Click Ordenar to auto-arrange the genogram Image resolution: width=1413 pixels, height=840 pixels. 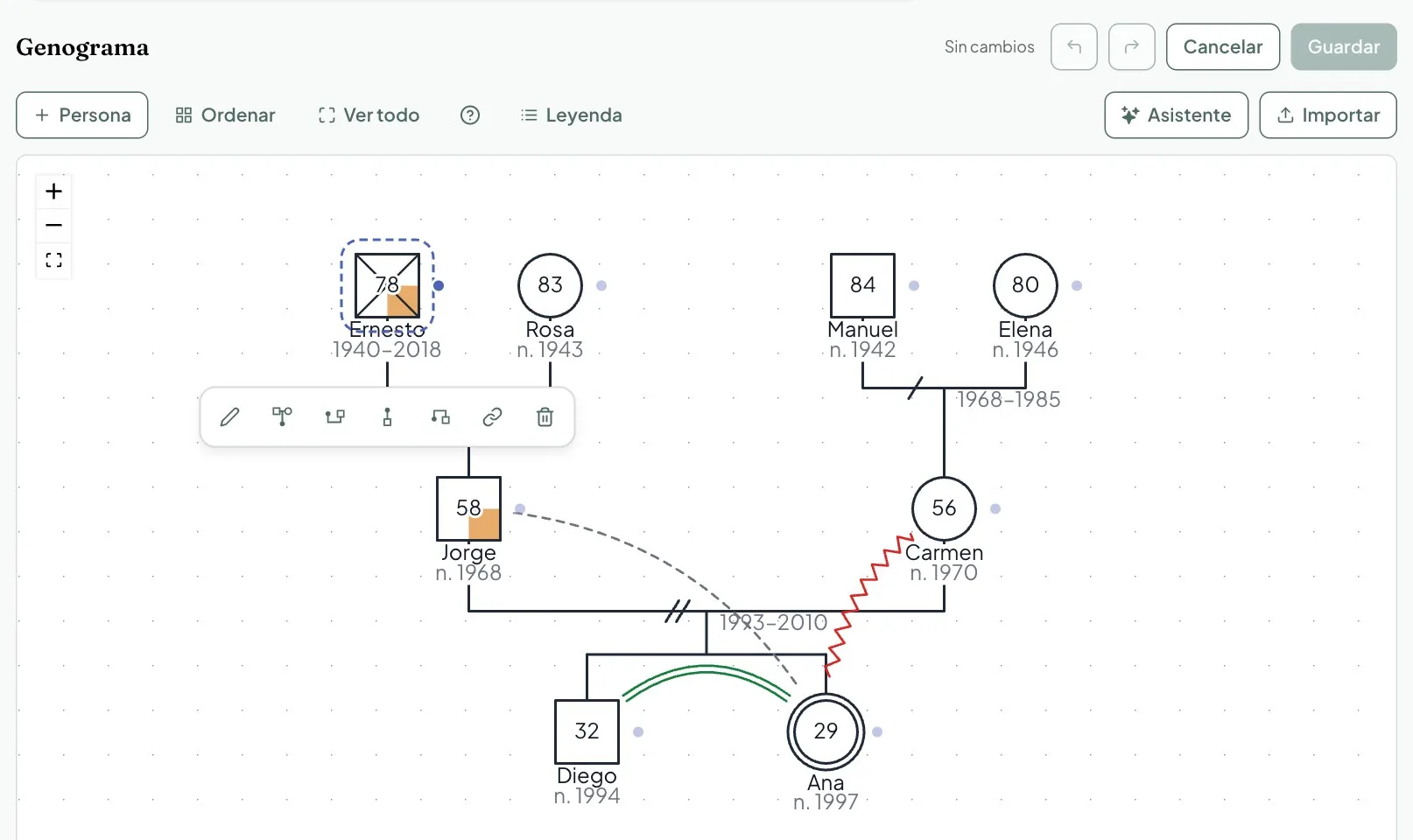point(225,115)
